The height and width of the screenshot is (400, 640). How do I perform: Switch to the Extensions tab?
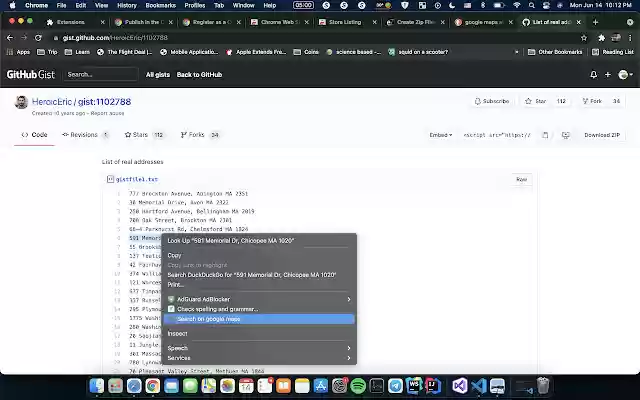pos(75,22)
